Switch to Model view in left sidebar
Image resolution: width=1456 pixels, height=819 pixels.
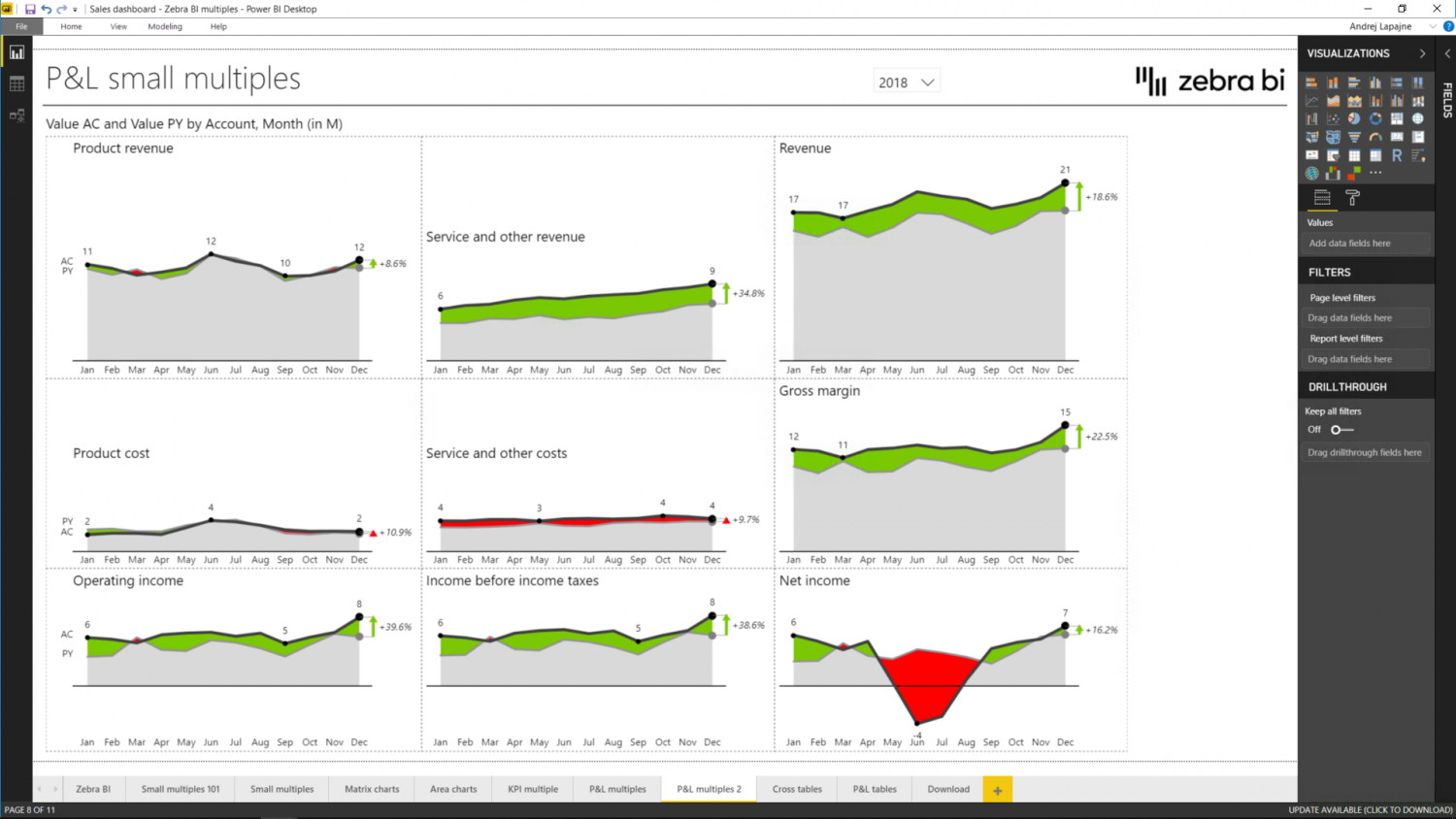tap(16, 115)
